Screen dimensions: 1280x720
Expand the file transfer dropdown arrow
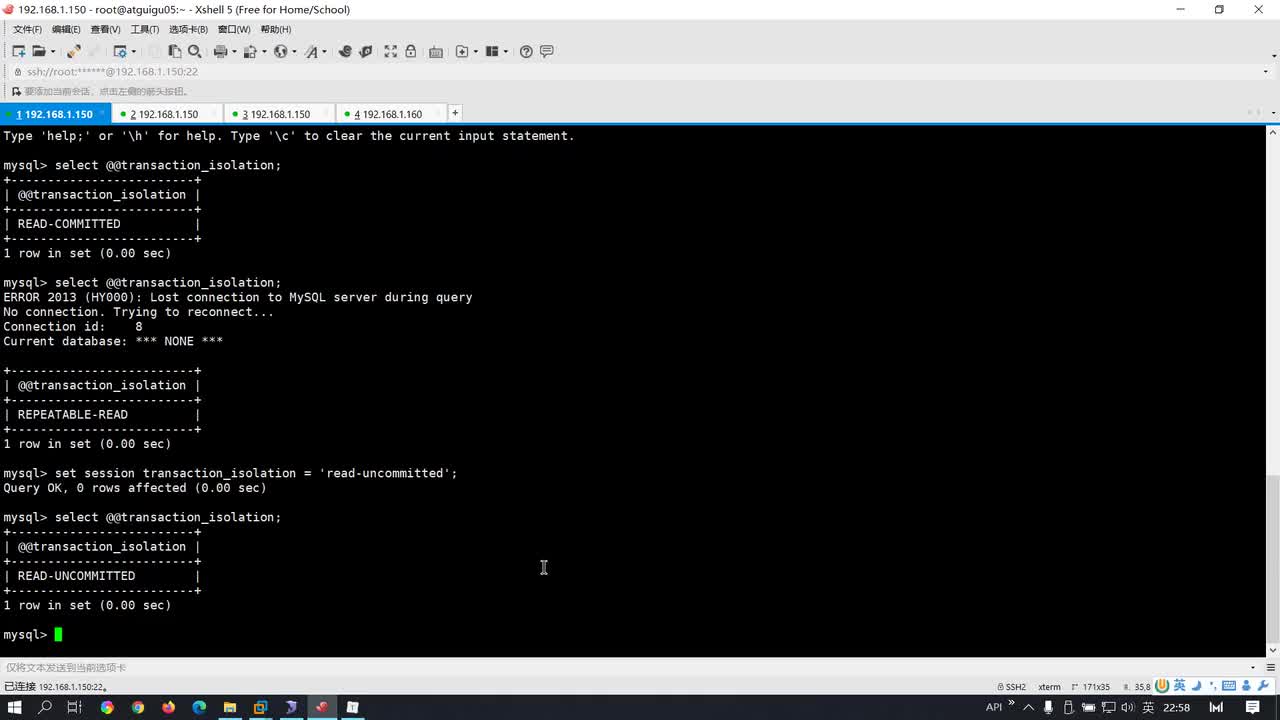click(x=265, y=52)
